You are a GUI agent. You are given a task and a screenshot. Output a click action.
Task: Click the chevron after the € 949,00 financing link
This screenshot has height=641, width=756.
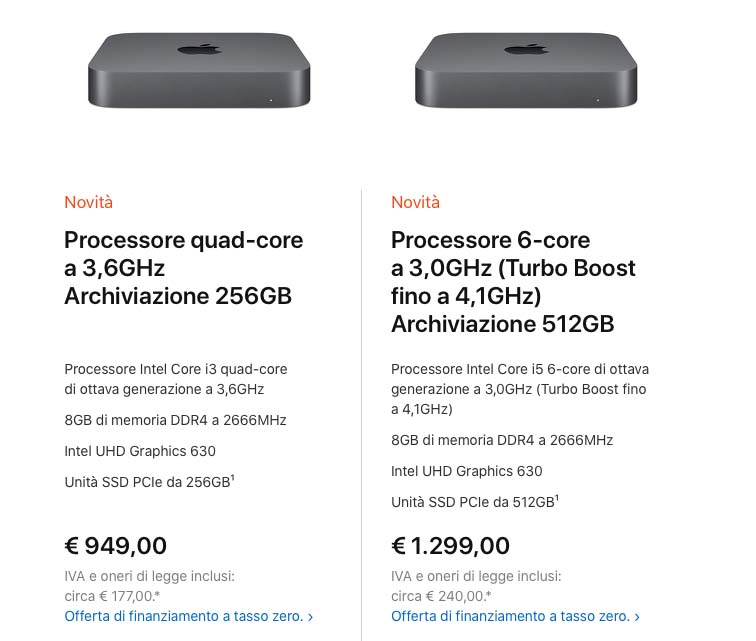311,617
